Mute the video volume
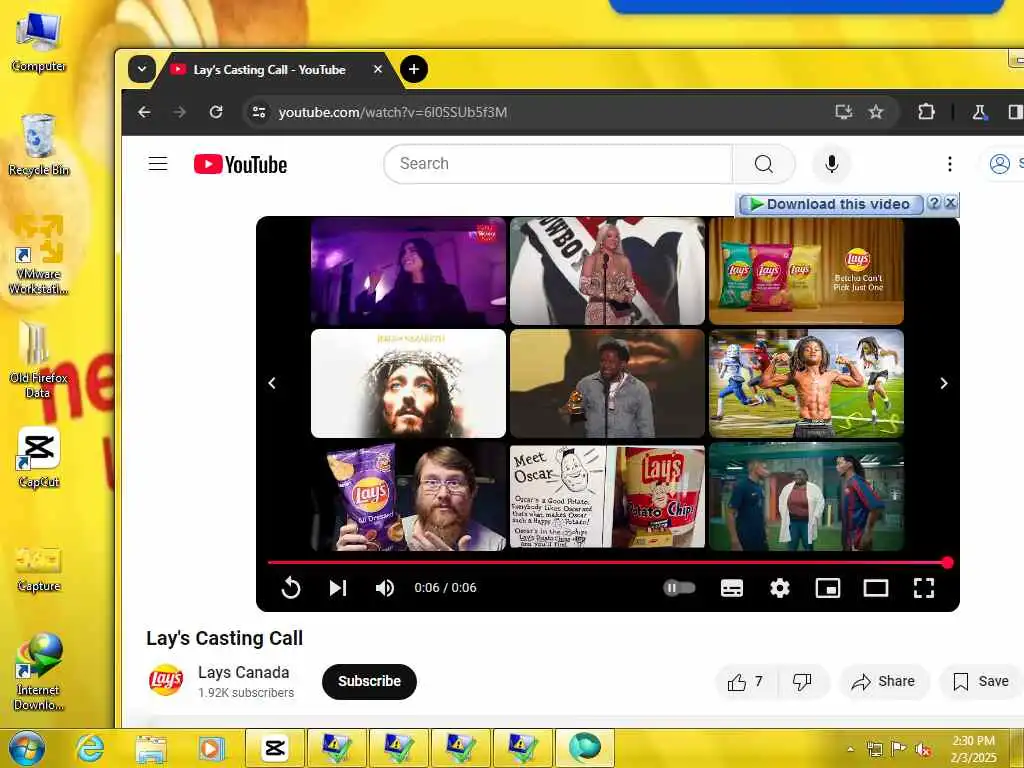Screen dimensions: 1024x768 pos(385,588)
